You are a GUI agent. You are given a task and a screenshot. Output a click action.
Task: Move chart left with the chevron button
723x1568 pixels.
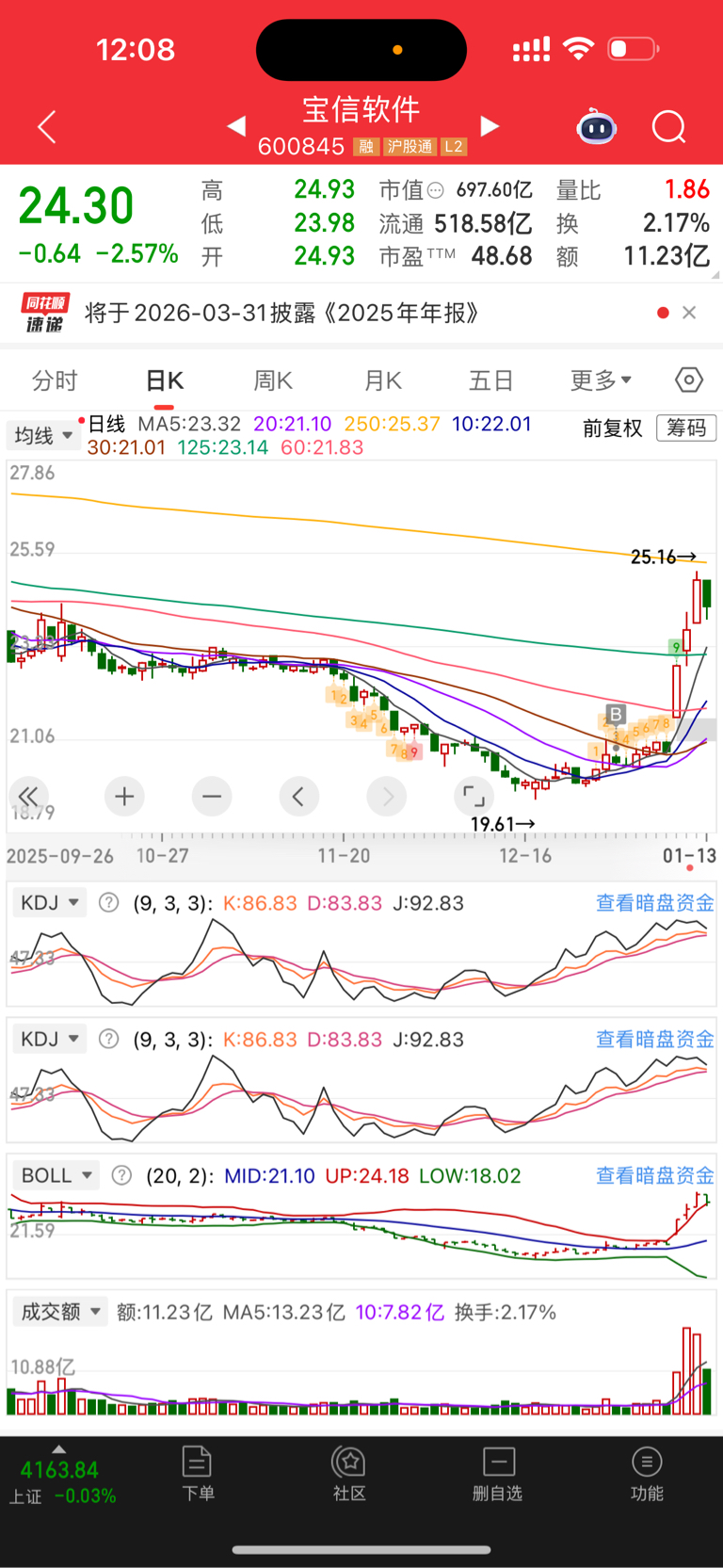coord(298,797)
